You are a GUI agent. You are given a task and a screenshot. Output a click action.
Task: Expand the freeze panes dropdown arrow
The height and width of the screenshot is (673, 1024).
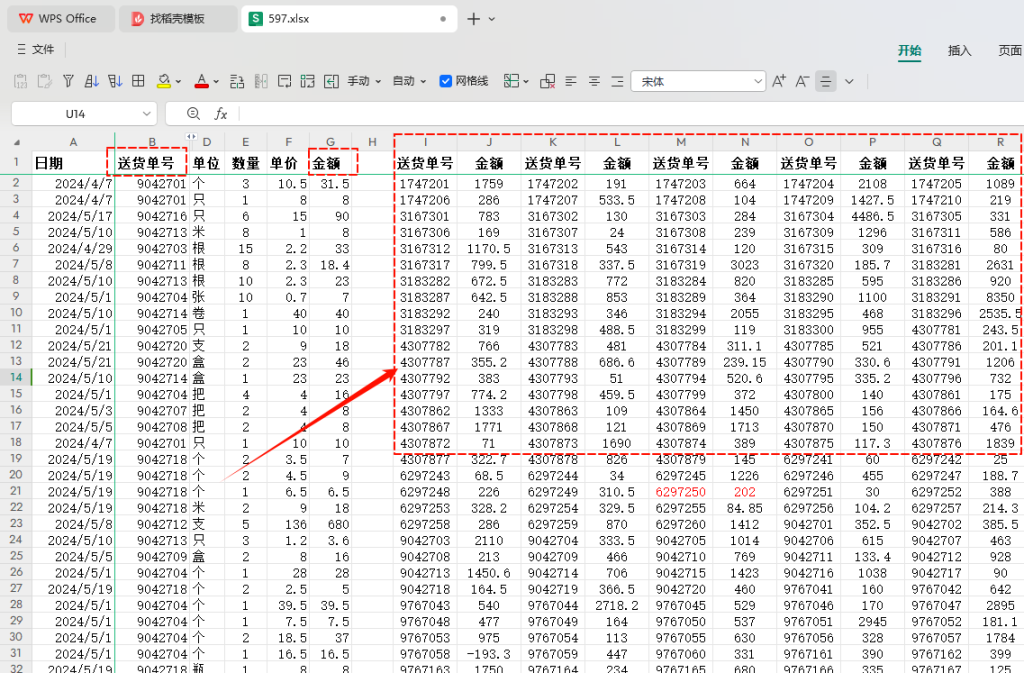pos(526,82)
